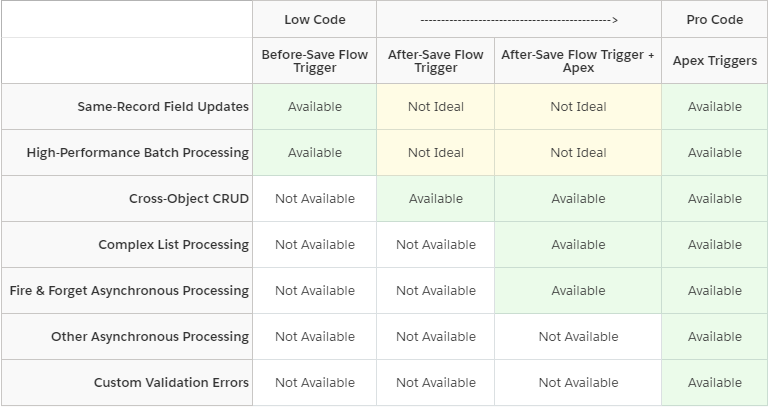The width and height of the screenshot is (768, 407).
Task: Click Not Available for After-Save + Apex Other Asynchronous
Action: (x=578, y=337)
